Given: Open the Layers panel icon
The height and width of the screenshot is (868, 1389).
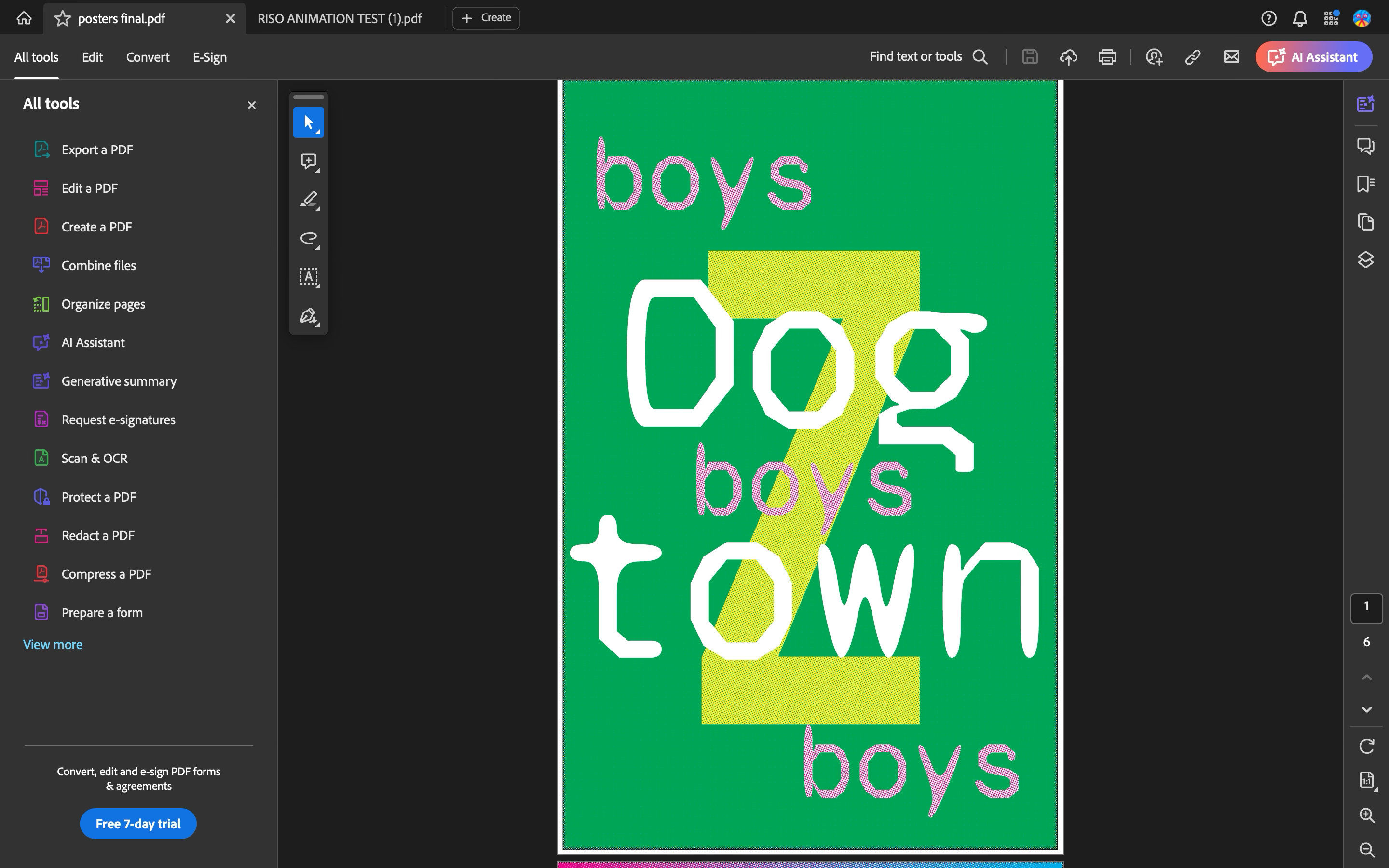Looking at the screenshot, I should 1365,260.
